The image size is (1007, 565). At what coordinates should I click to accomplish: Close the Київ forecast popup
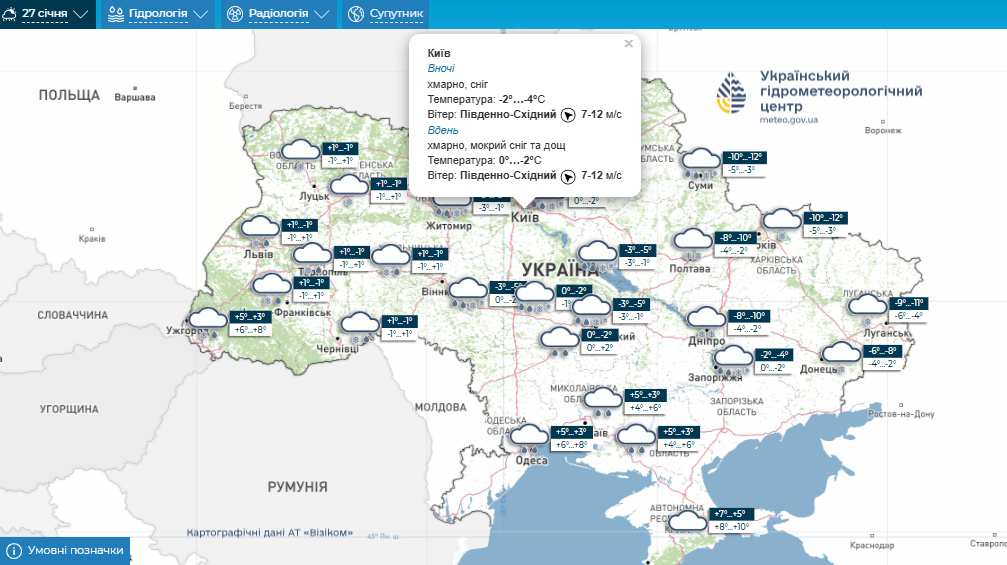[x=628, y=44]
